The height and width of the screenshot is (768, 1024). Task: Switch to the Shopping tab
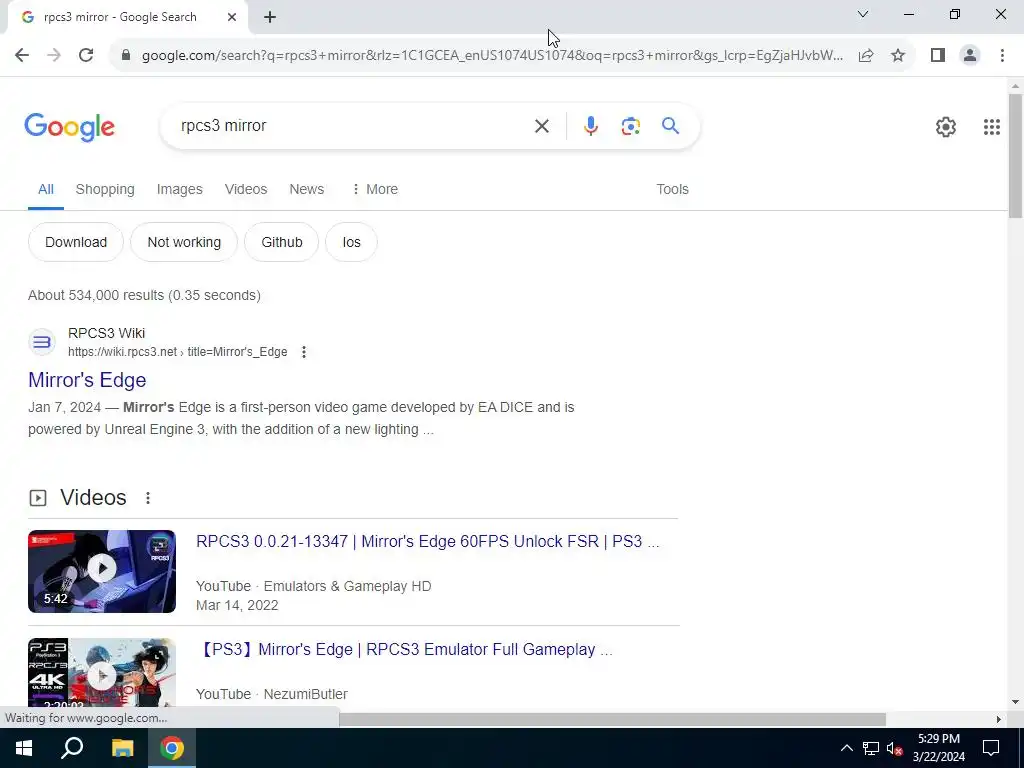click(x=105, y=189)
